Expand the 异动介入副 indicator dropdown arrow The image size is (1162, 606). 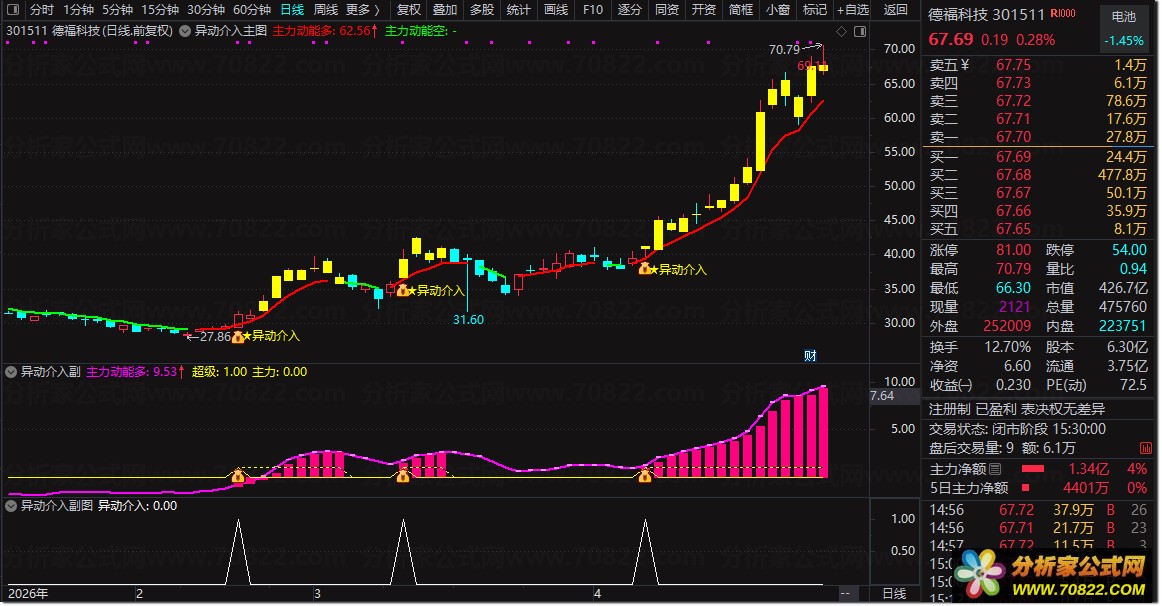[11, 372]
